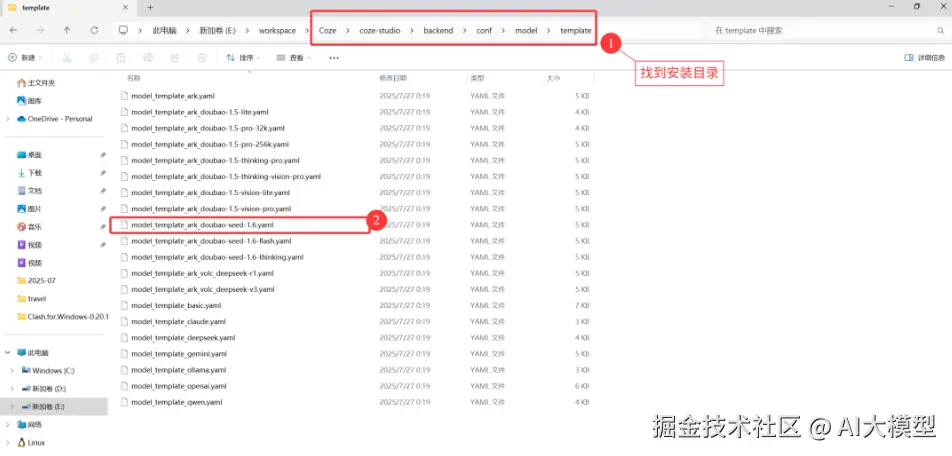Close the template tab
The height and width of the screenshot is (456, 952).
tap(126, 7)
